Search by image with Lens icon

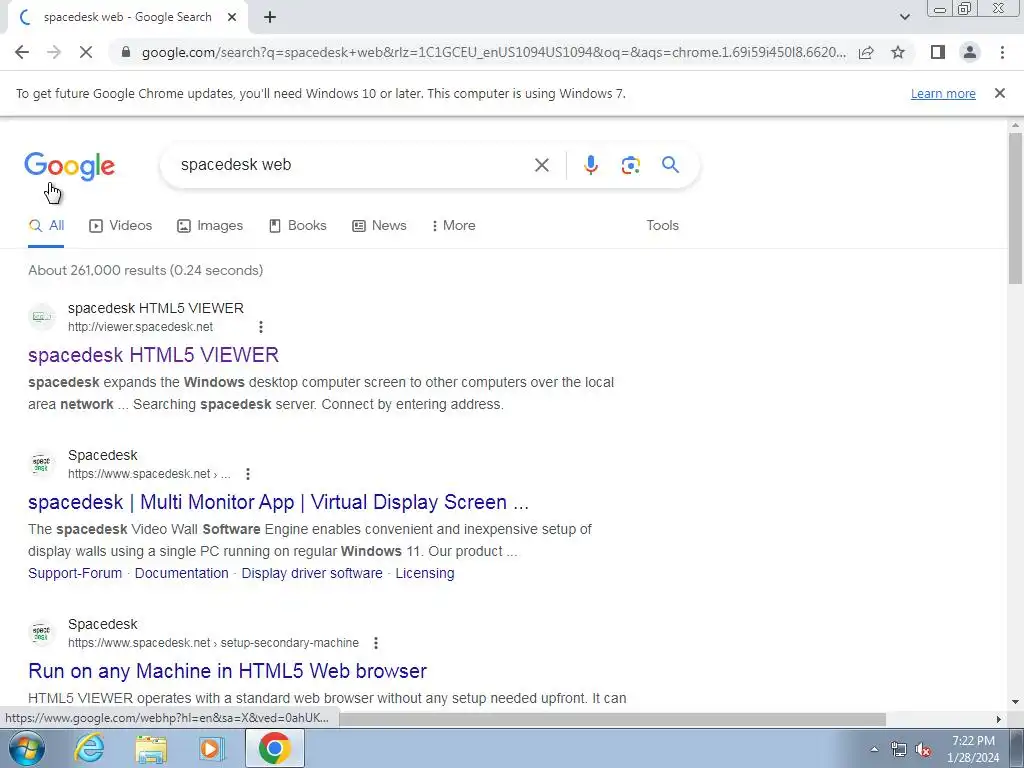[x=630, y=165]
